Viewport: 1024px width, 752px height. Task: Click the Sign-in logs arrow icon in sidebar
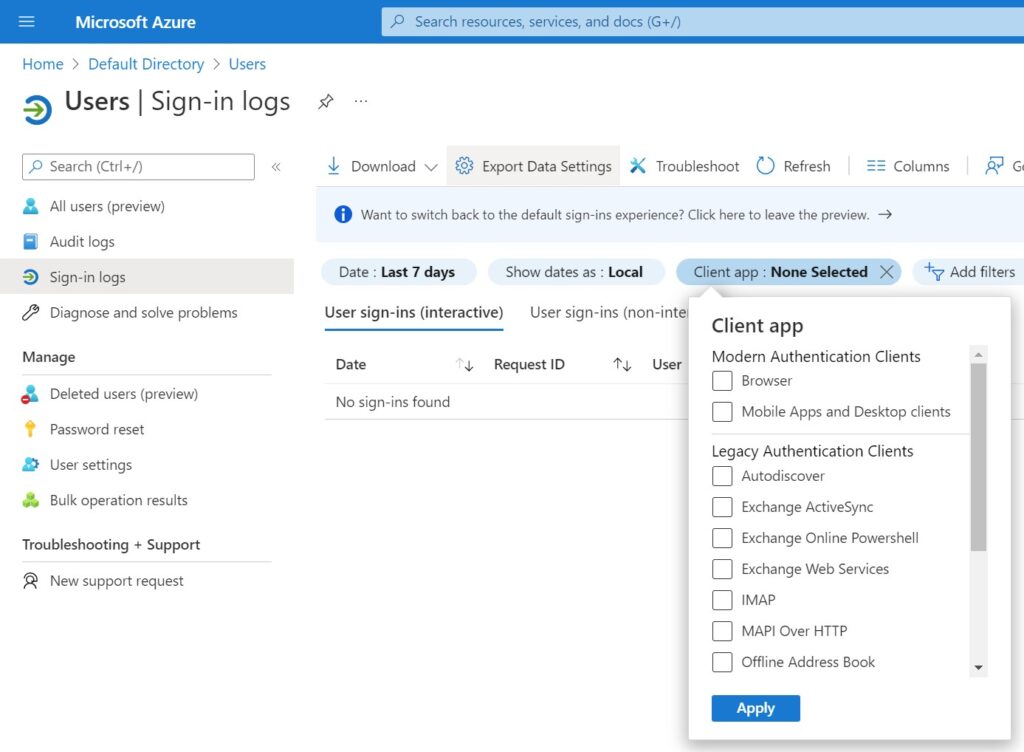click(x=30, y=277)
